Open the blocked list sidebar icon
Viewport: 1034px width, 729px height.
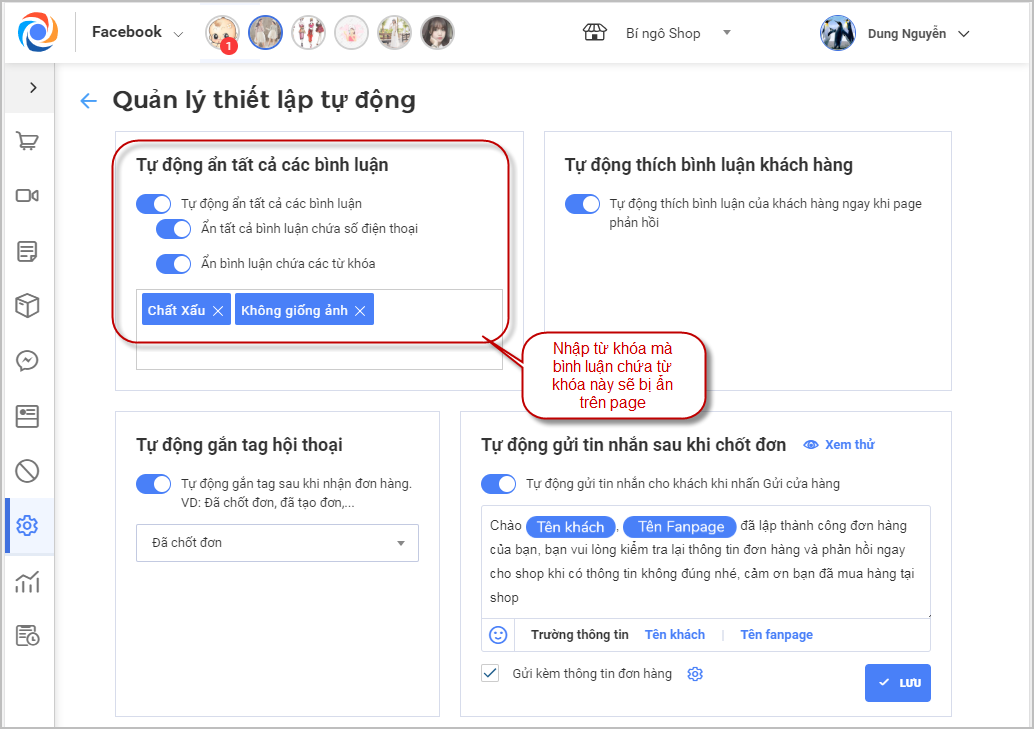pos(27,471)
